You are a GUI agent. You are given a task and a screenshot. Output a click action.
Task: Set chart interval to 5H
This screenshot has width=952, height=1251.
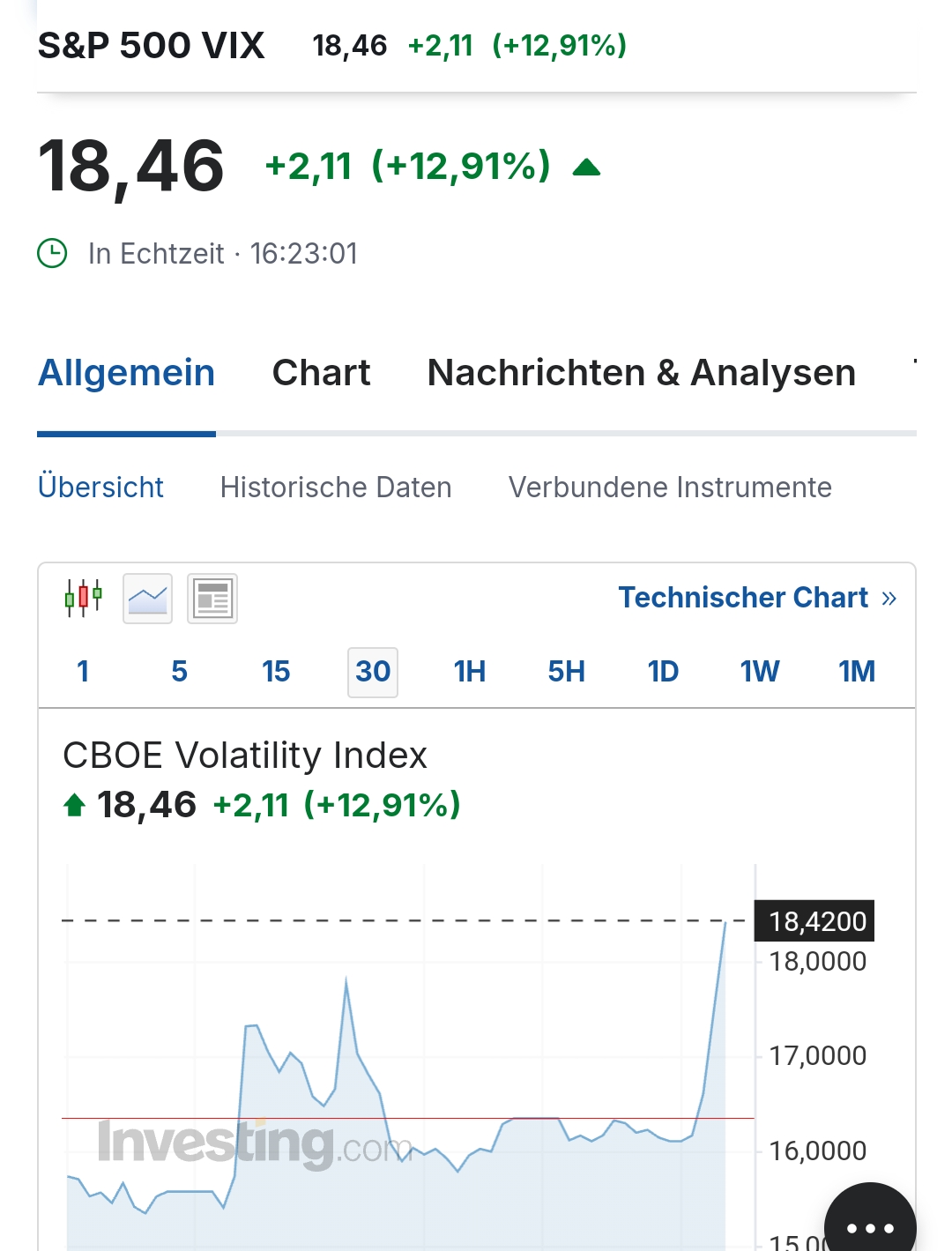pos(566,672)
